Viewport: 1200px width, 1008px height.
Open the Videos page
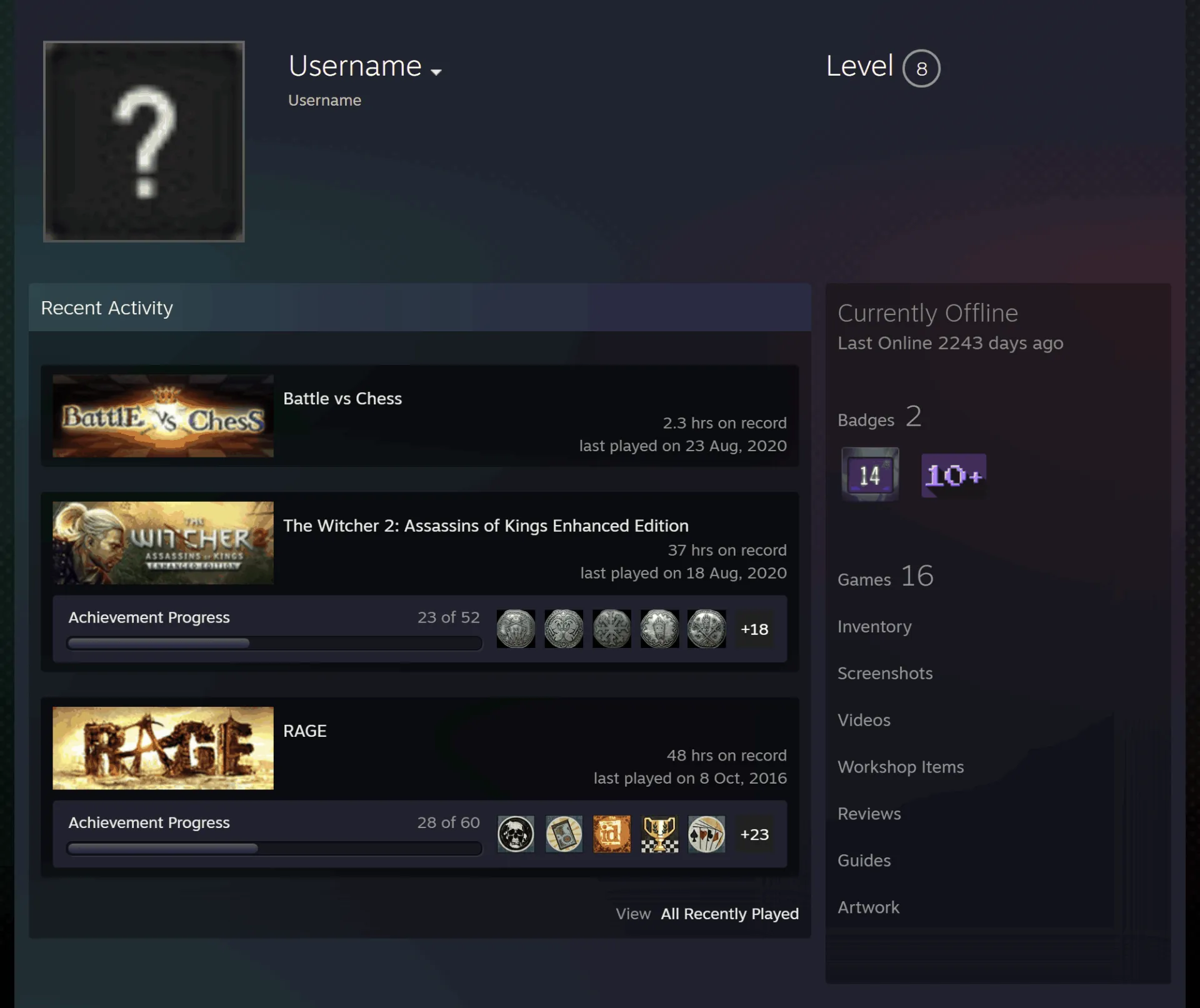pyautogui.click(x=864, y=720)
